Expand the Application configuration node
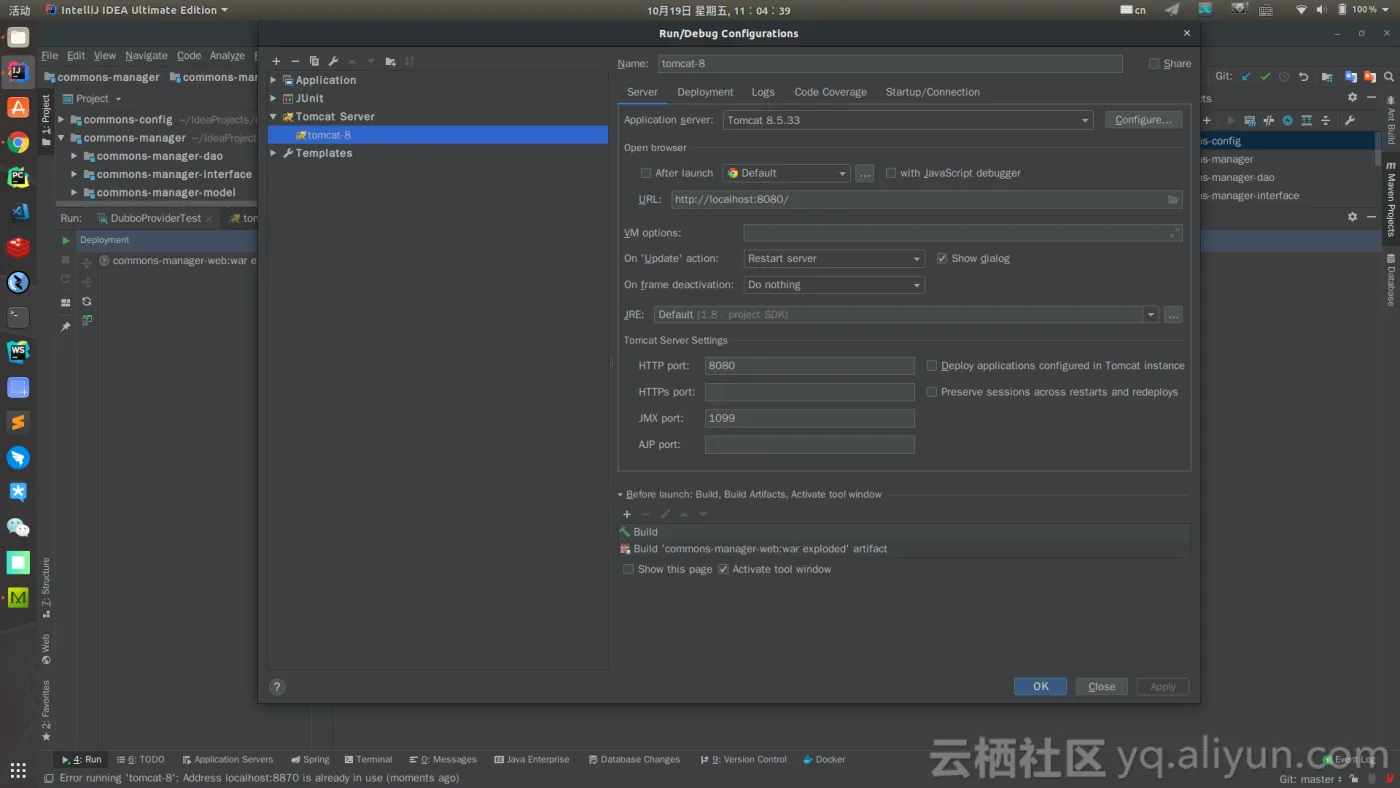 pos(274,80)
